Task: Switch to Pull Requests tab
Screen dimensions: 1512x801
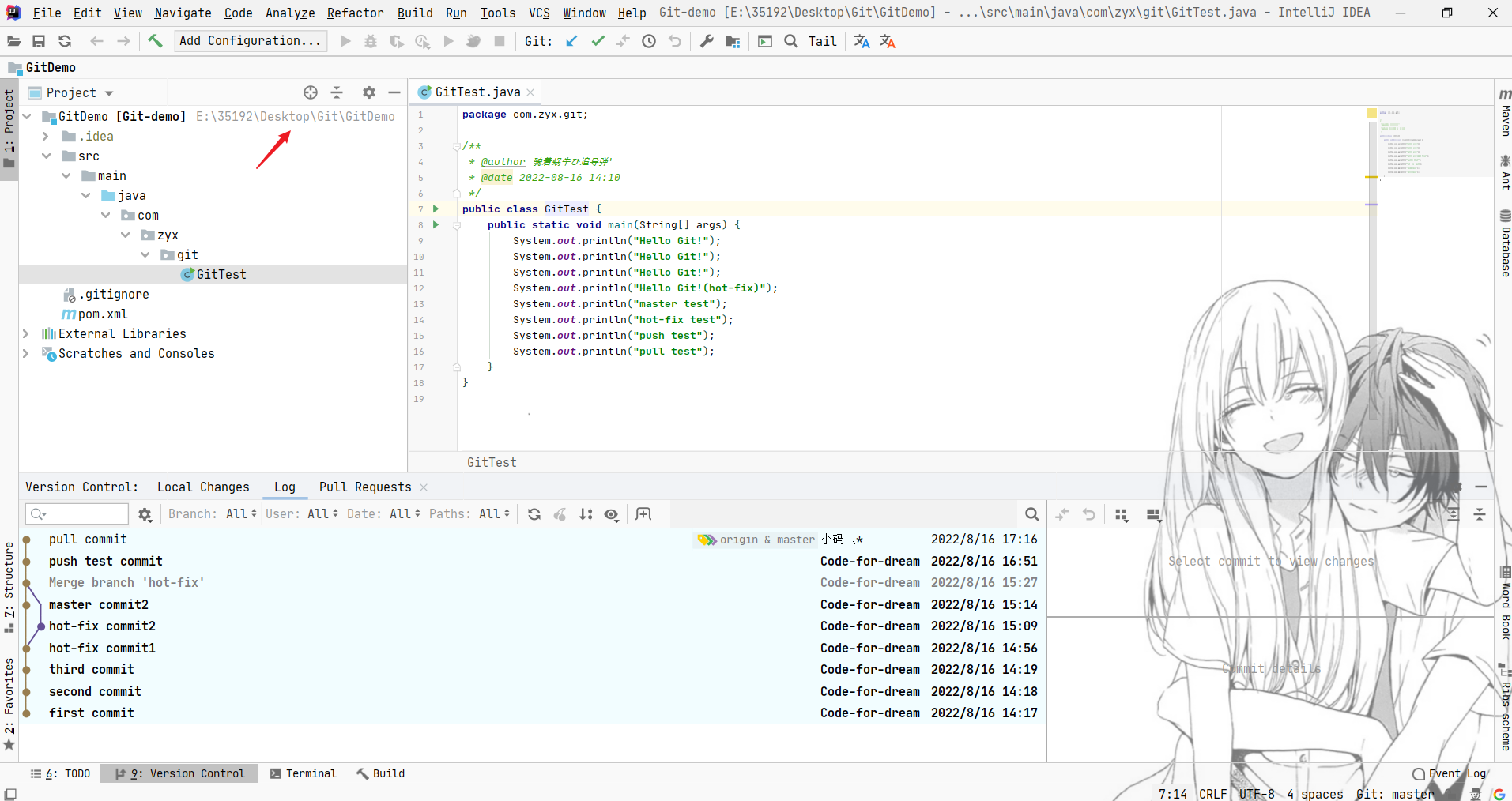Action: pos(365,487)
